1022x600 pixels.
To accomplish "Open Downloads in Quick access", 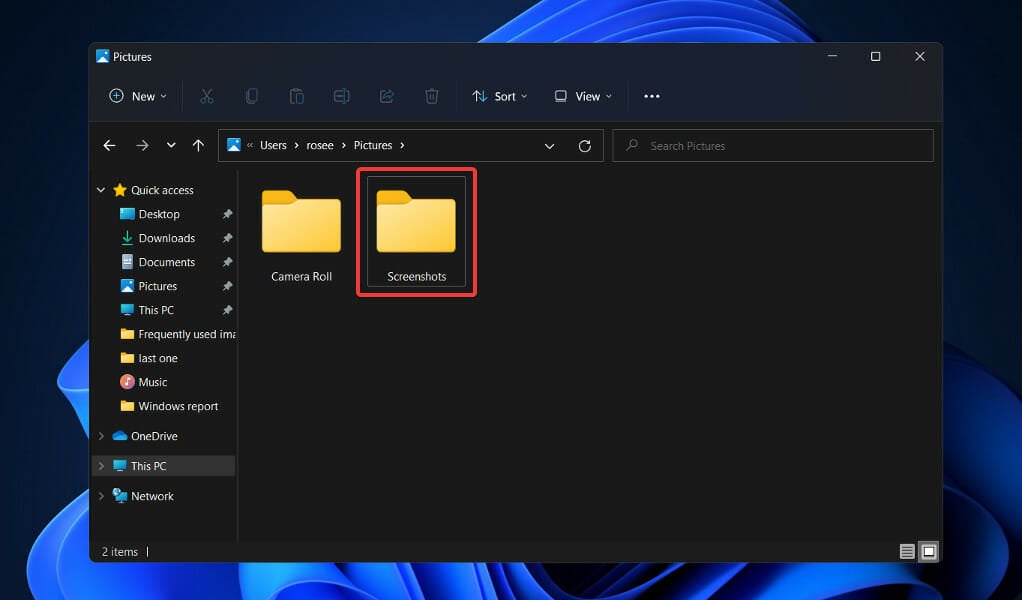I will tap(167, 238).
